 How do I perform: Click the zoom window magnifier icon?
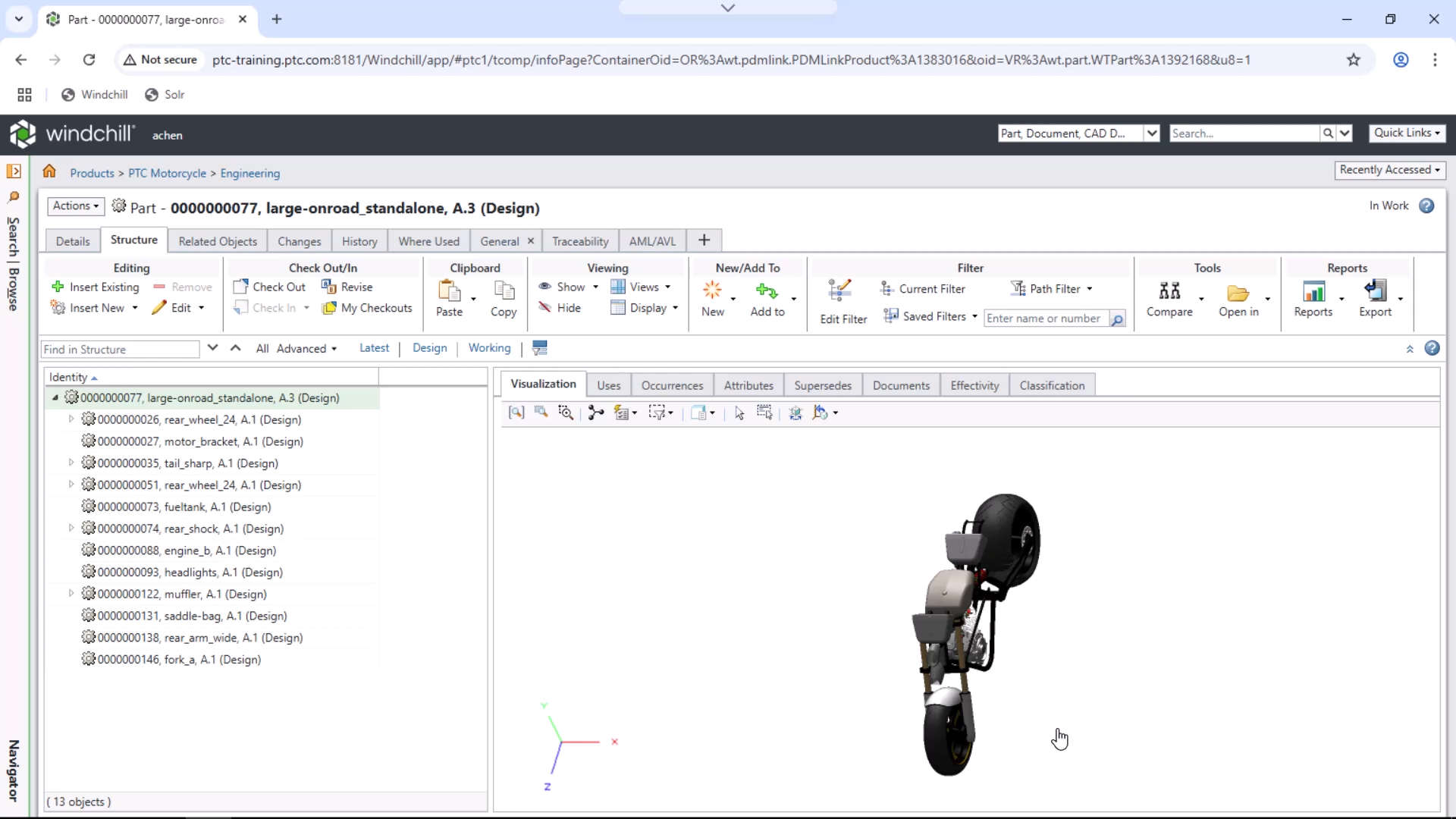[x=566, y=413]
